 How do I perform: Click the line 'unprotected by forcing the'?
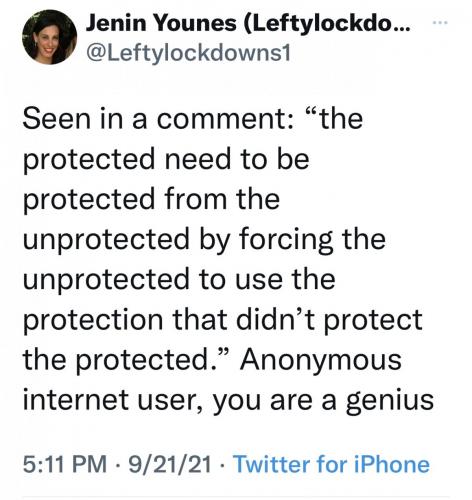[x=204, y=241]
